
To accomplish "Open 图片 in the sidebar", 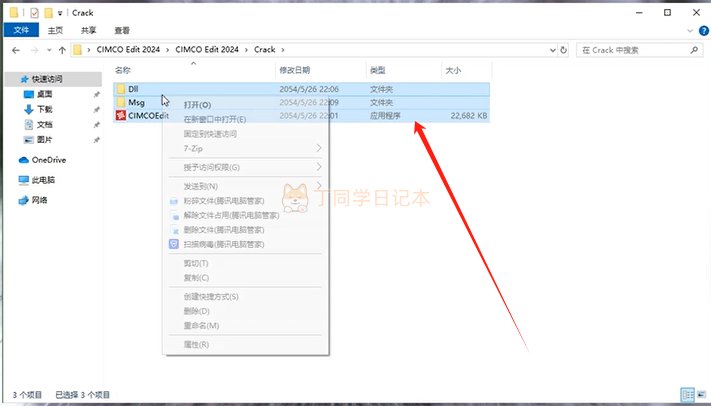I will [x=44, y=140].
